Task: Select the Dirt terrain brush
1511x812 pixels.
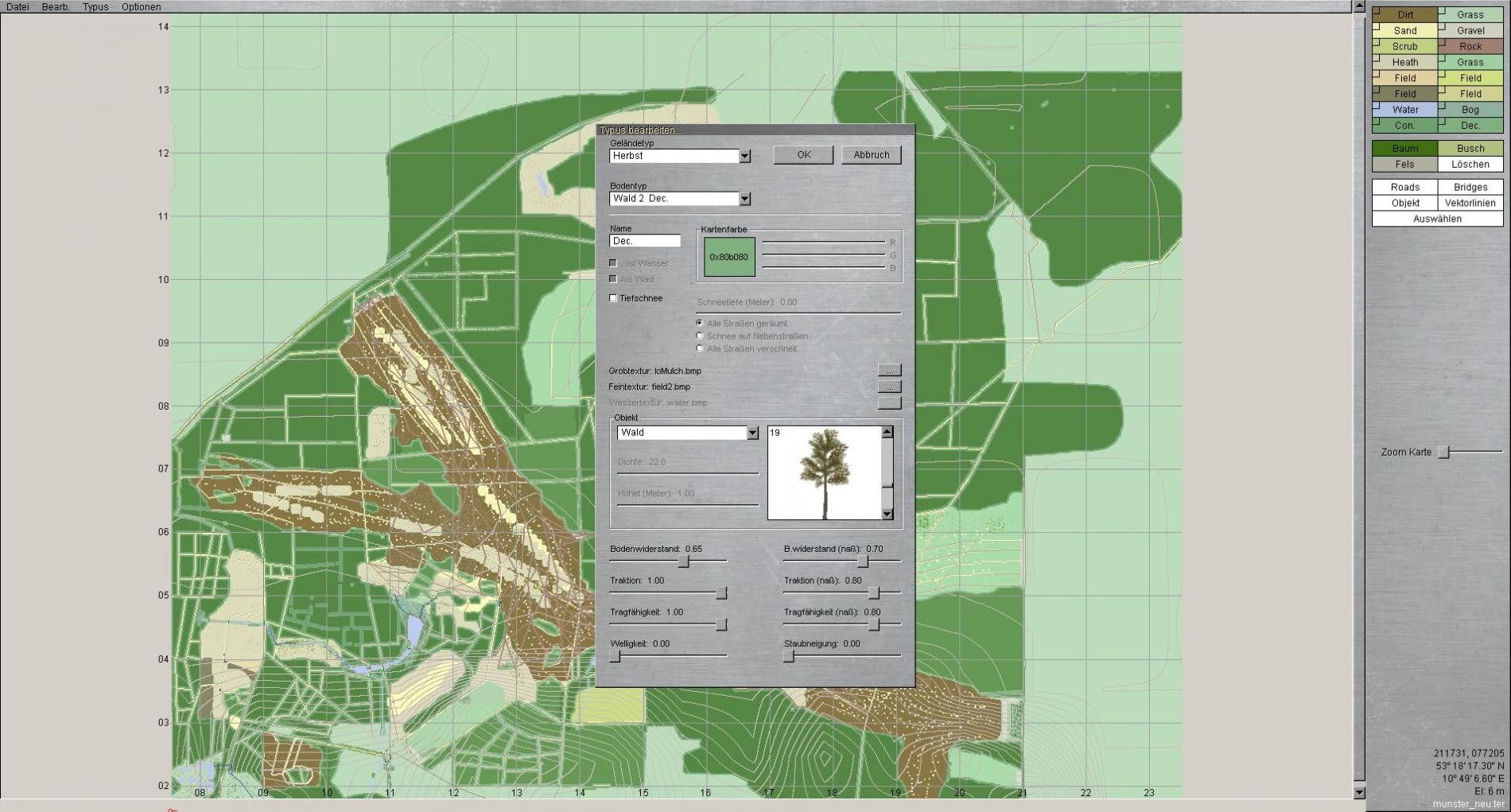Action: 1405,14
